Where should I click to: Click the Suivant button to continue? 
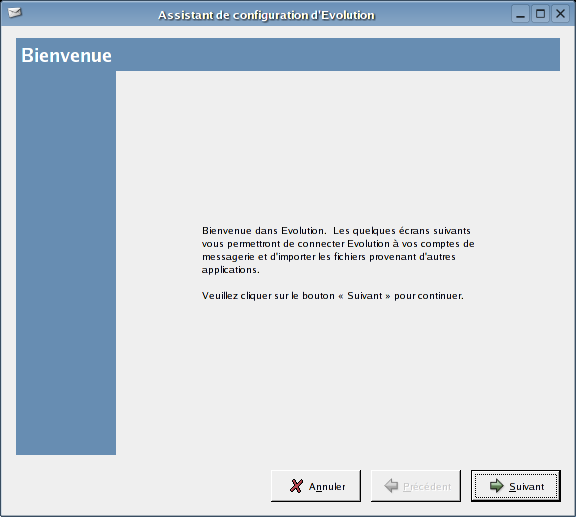(516, 486)
